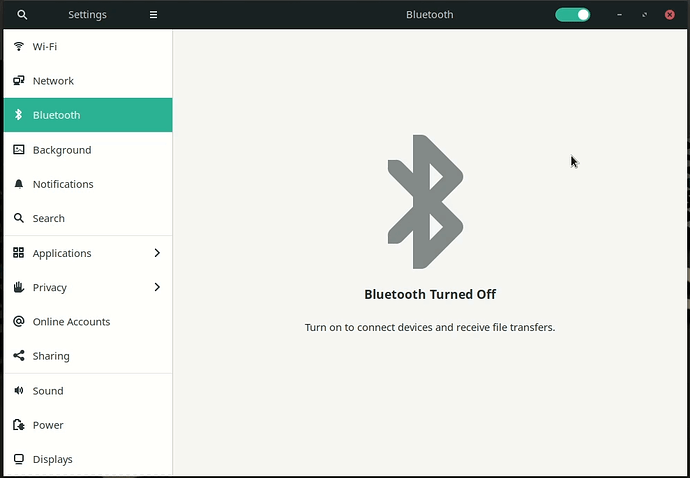Expand the Applications submenu chevron
This screenshot has height=478, width=690.
[157, 253]
